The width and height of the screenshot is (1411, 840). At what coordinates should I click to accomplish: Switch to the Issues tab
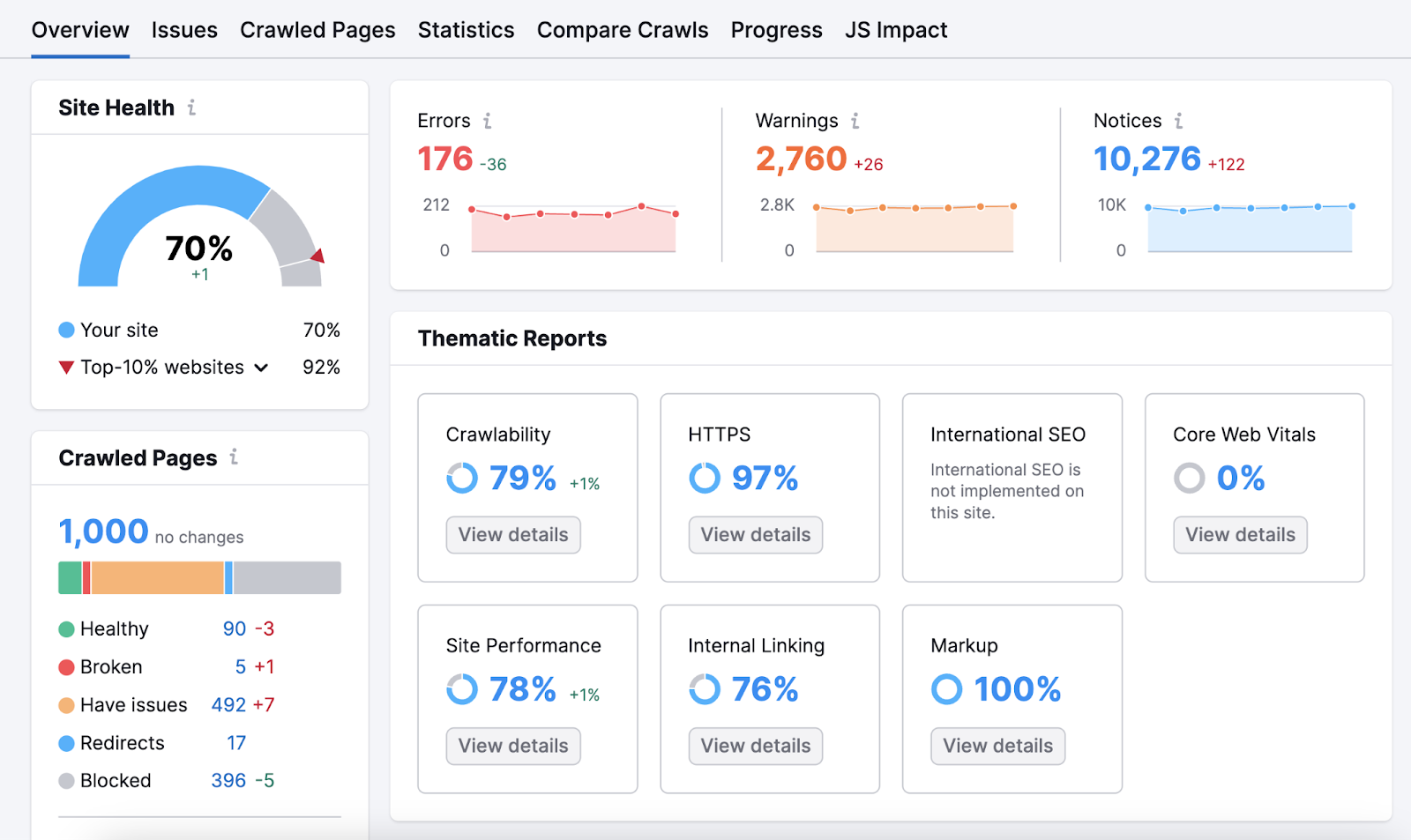click(184, 29)
